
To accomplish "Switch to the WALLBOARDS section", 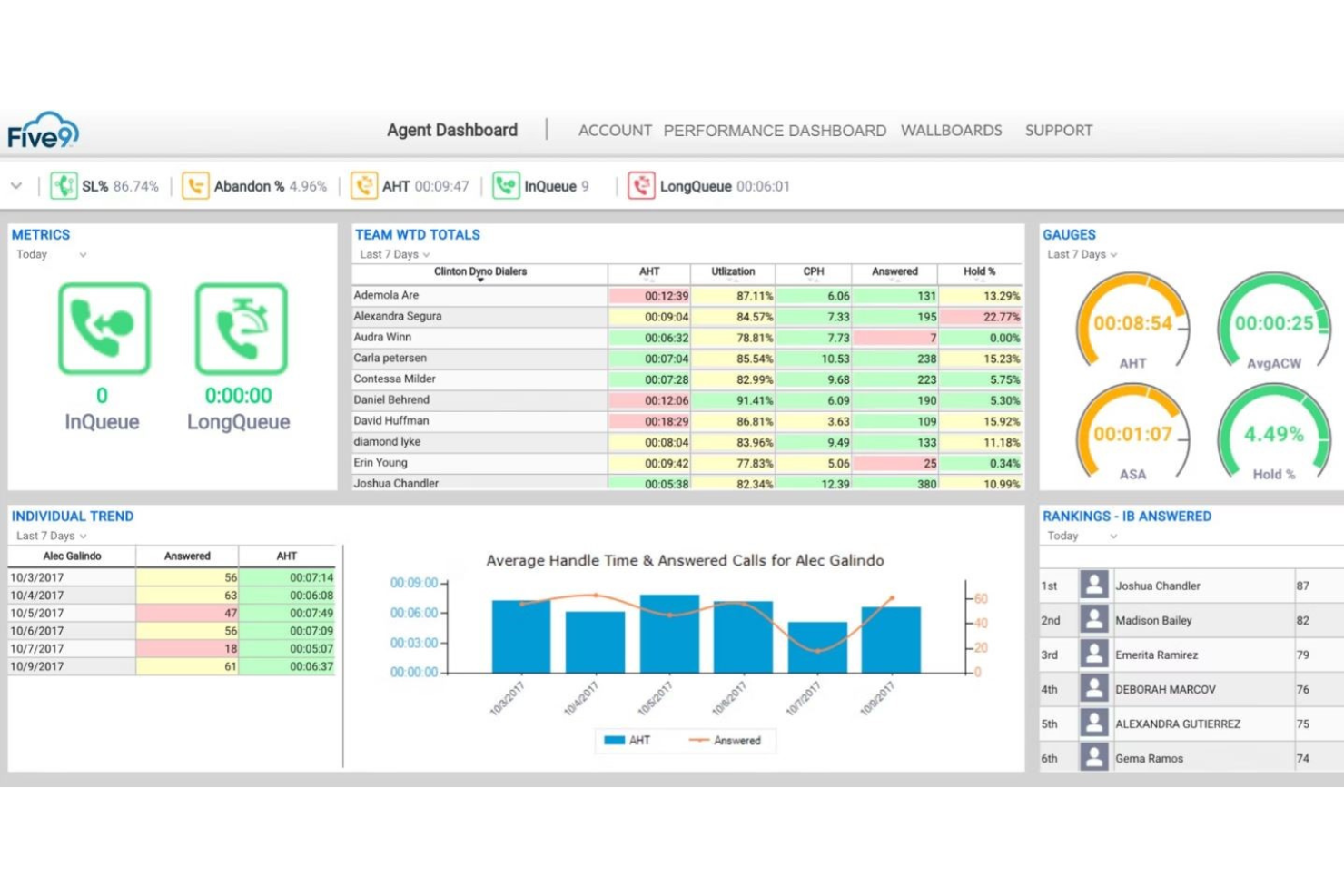I will coord(951,130).
